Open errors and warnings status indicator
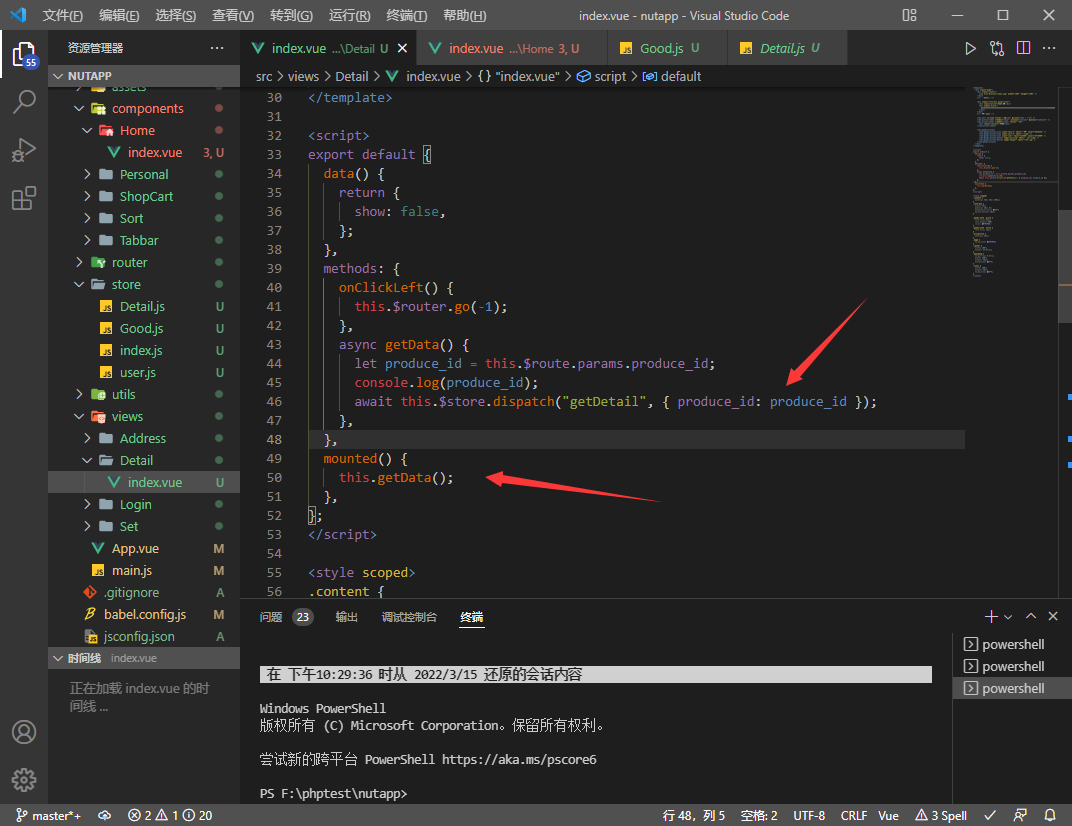The width and height of the screenshot is (1072, 826). (x=170, y=815)
